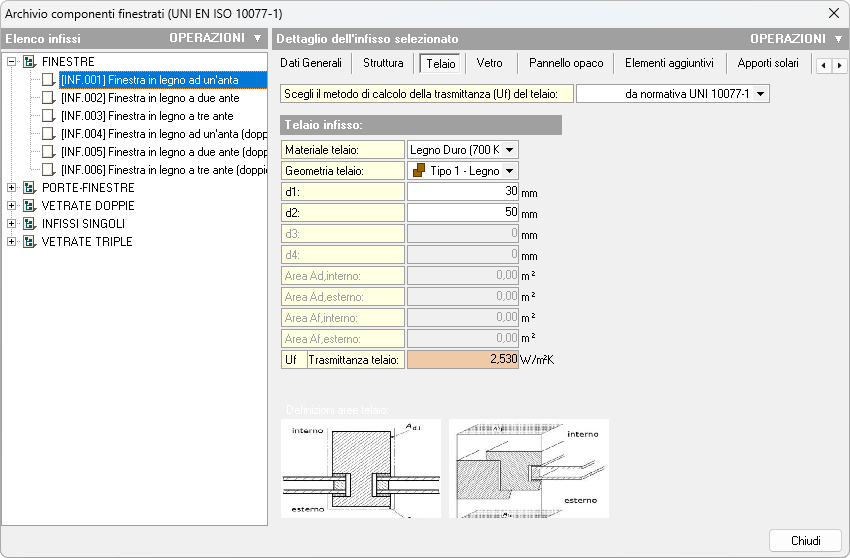Open the transmittance calculation method dropdown
The width and height of the screenshot is (850, 558).
tap(761, 94)
